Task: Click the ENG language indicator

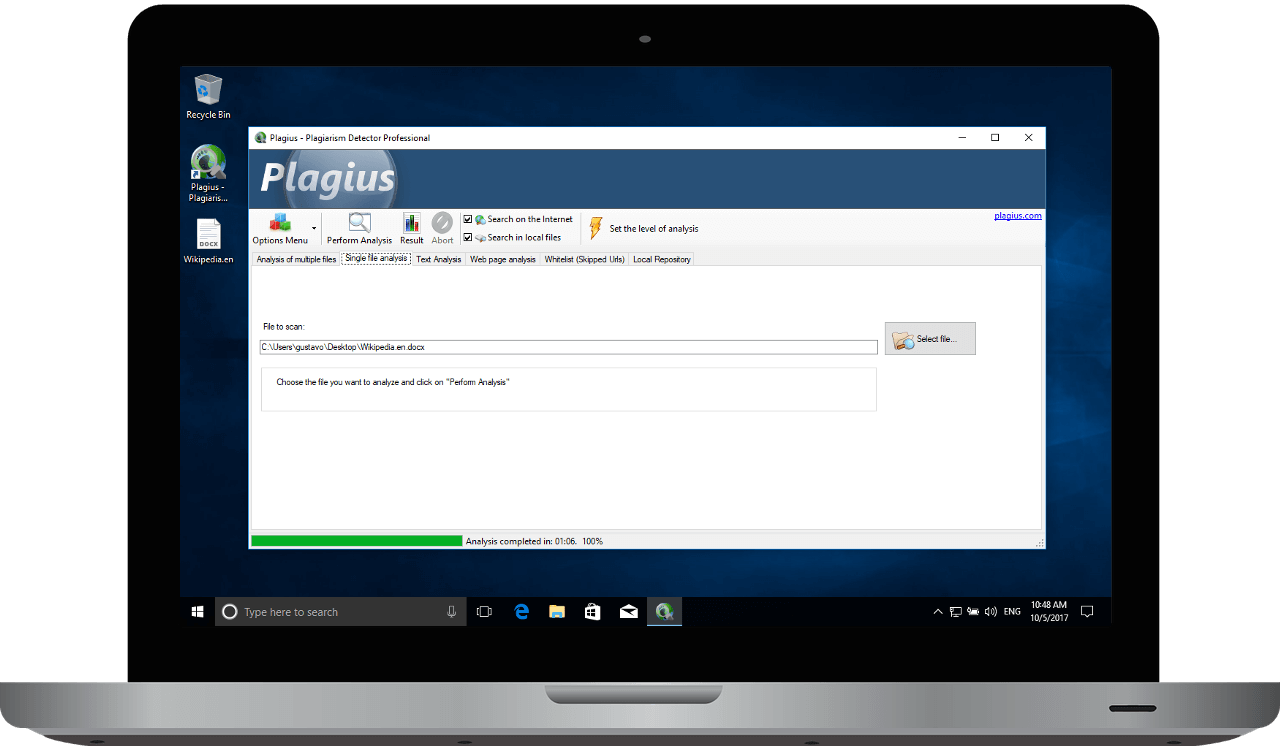Action: (1013, 612)
